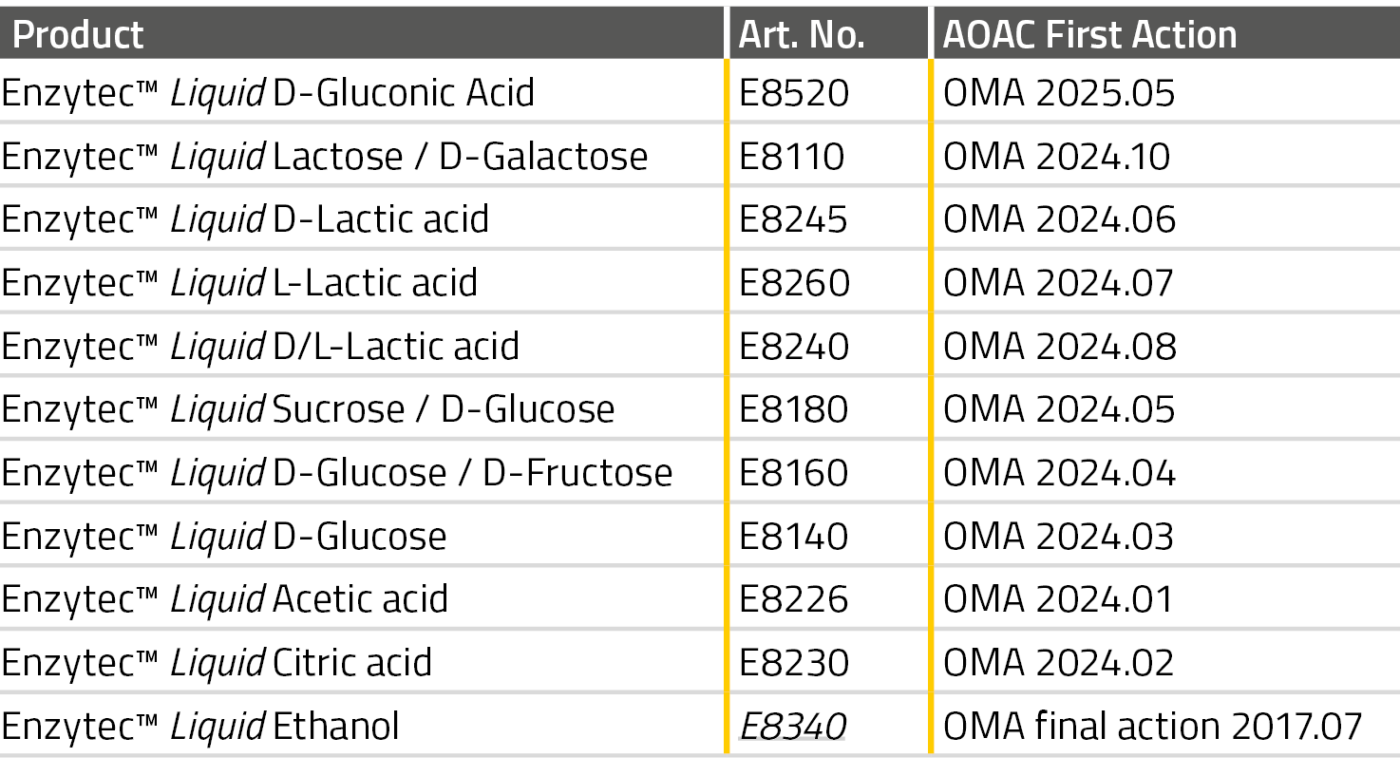This screenshot has width=1400, height=776.
Task: Click article number E8520
Action: (793, 93)
